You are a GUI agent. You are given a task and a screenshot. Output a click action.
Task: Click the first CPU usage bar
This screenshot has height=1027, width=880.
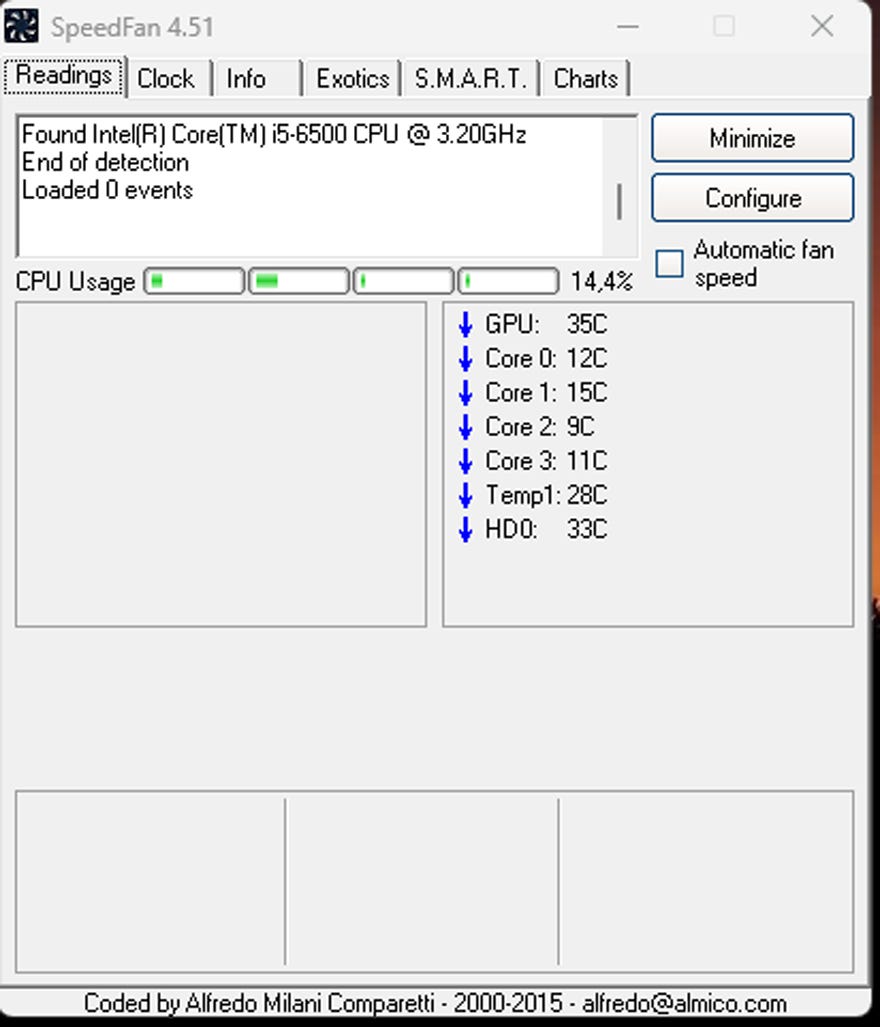pos(194,281)
